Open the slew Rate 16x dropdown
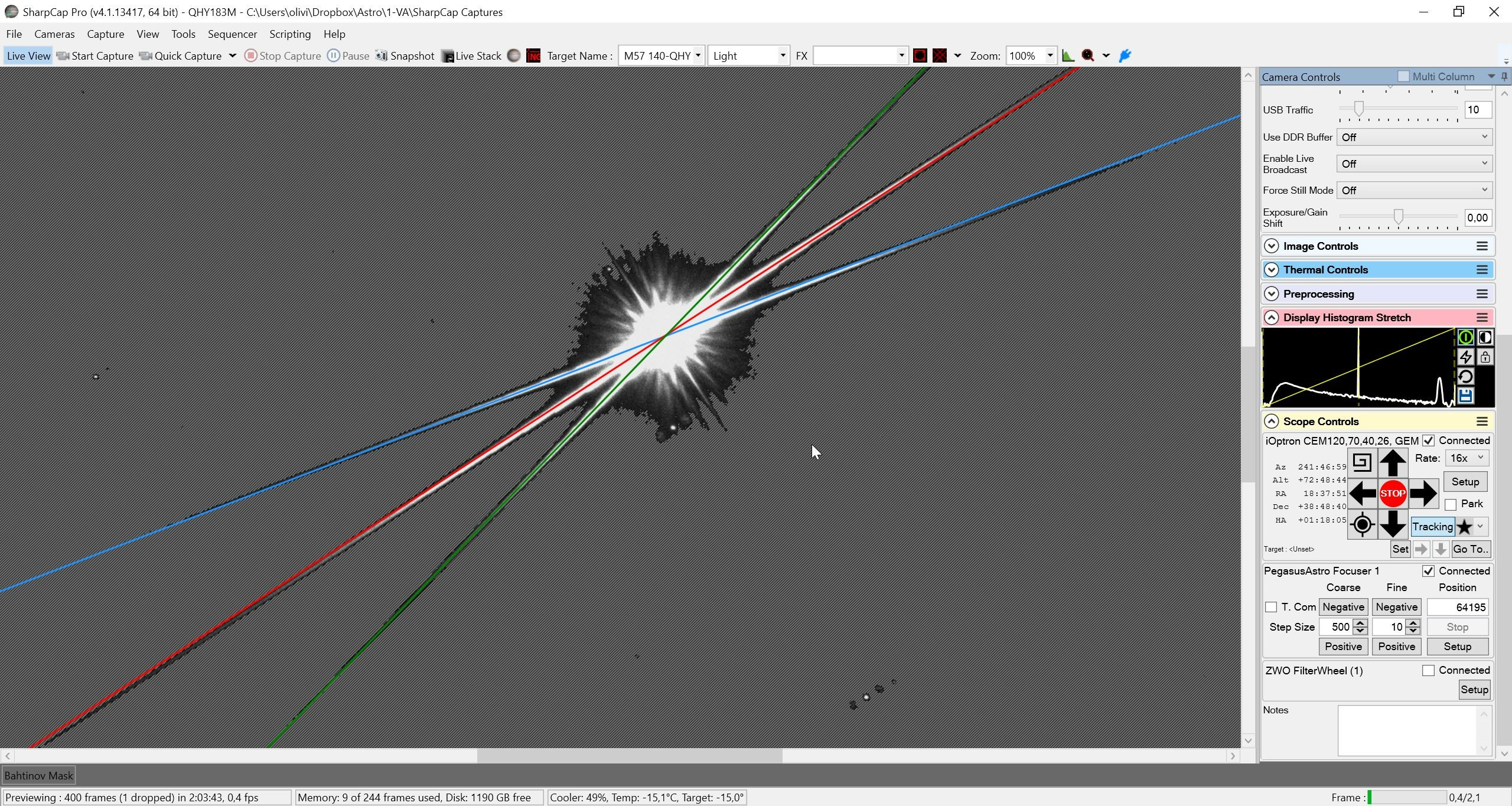Image resolution: width=1512 pixels, height=806 pixels. pos(1467,458)
